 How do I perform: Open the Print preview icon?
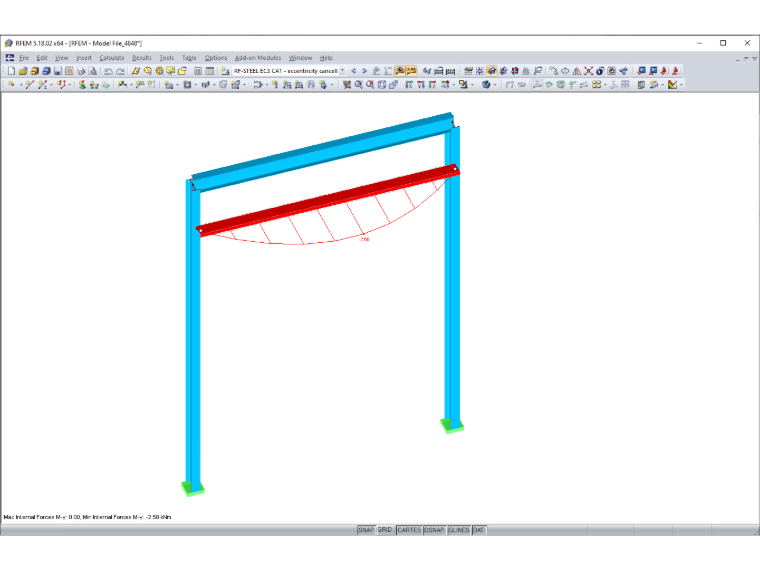click(92, 71)
